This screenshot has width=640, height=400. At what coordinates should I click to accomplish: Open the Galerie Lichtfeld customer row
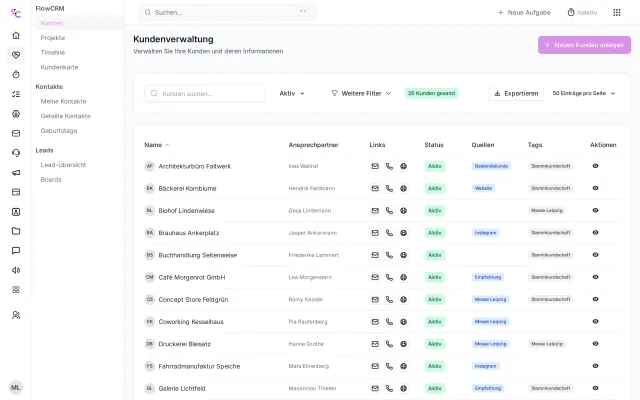(382, 388)
